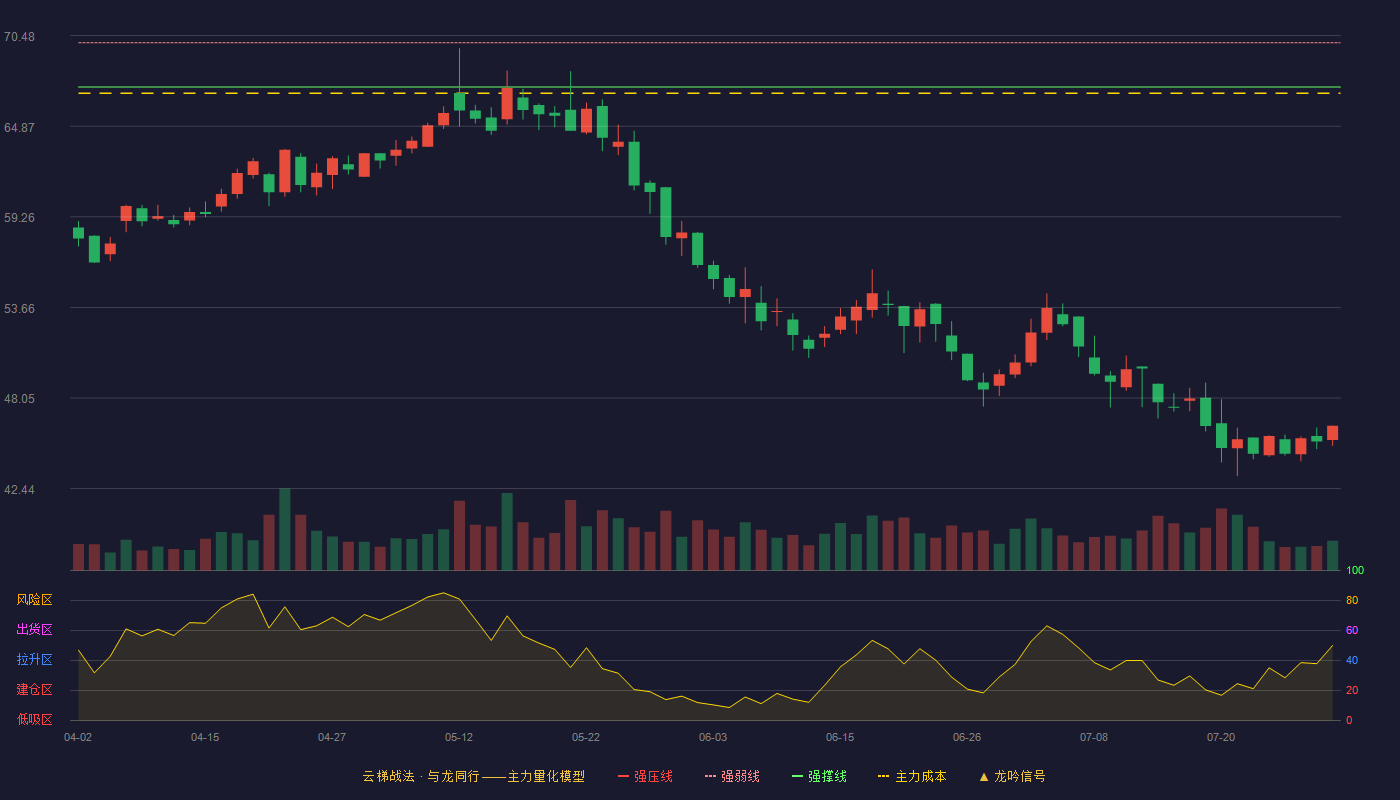1400x800 pixels.
Task: Toggle the 强撑线 legend entry
Action: pyautogui.click(x=819, y=776)
